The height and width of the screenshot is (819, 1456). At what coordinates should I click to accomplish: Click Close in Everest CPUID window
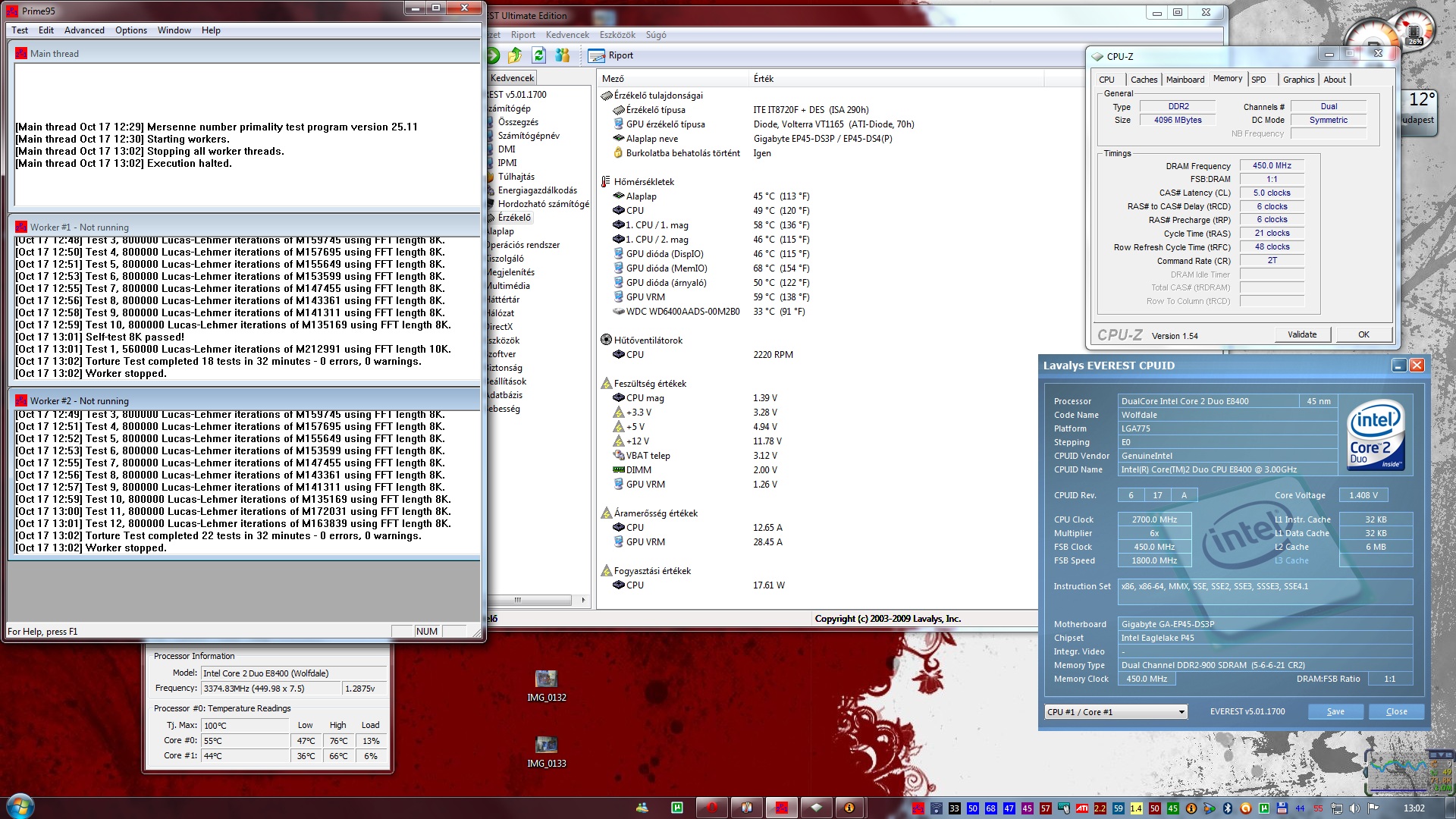click(x=1396, y=711)
